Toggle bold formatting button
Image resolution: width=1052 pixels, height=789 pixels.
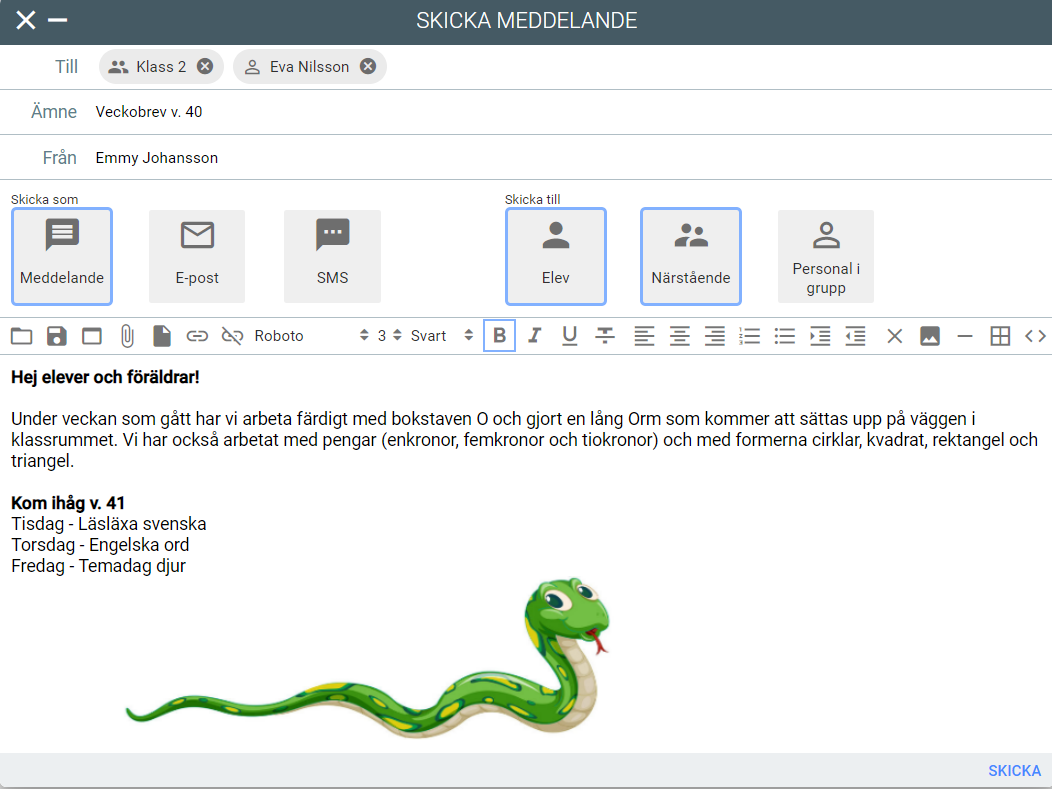(500, 336)
